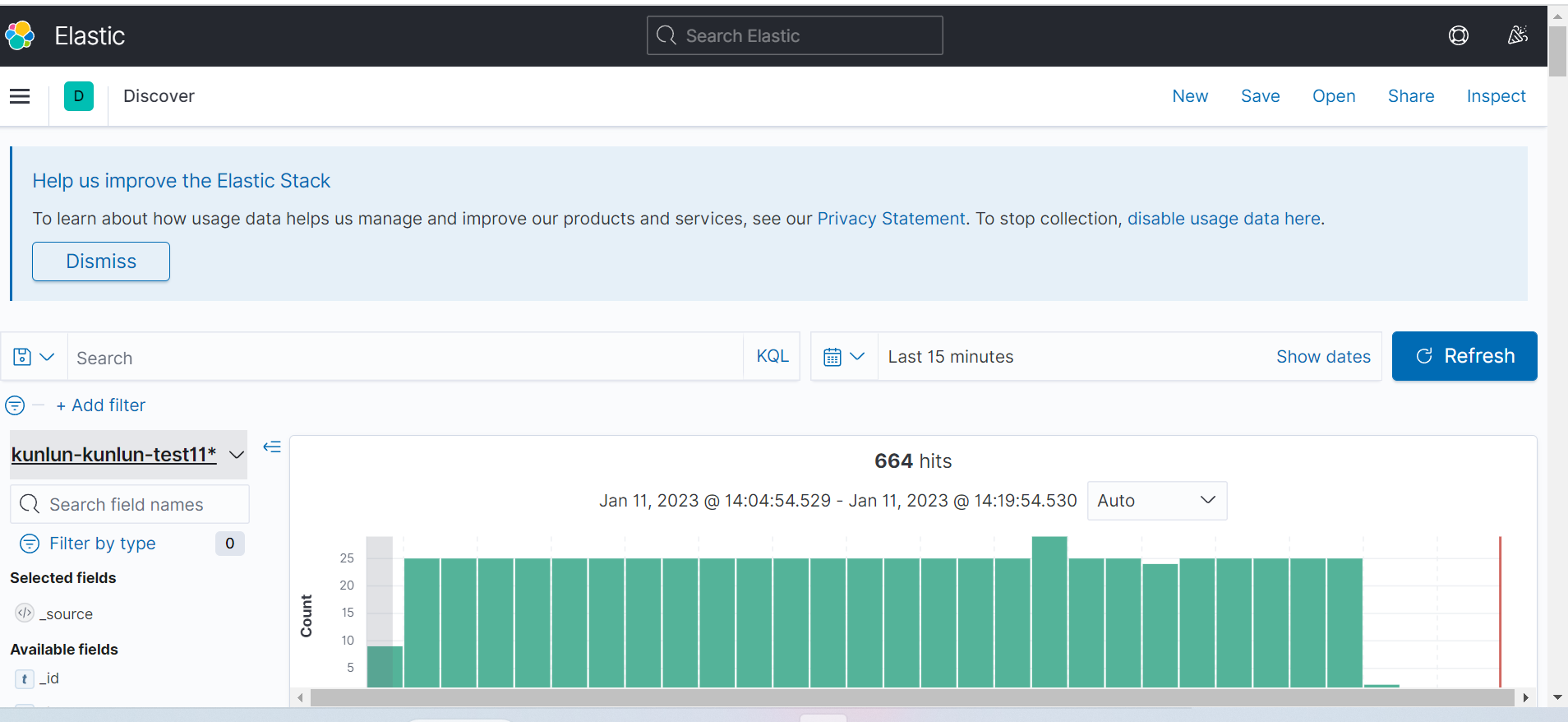This screenshot has height=722, width=1568.
Task: Click the magnifier in Search Elastic box
Action: pyautogui.click(x=666, y=35)
